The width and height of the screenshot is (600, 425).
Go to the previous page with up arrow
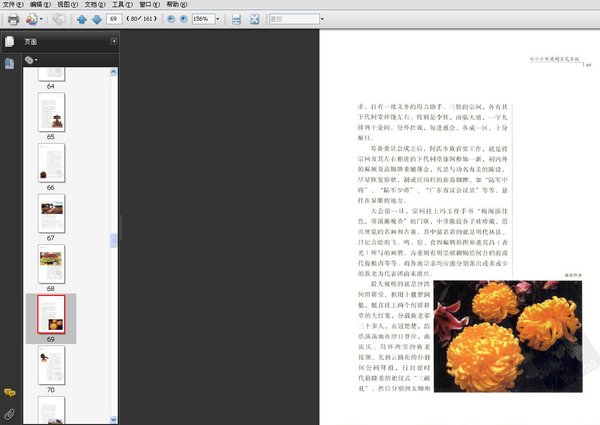81,19
